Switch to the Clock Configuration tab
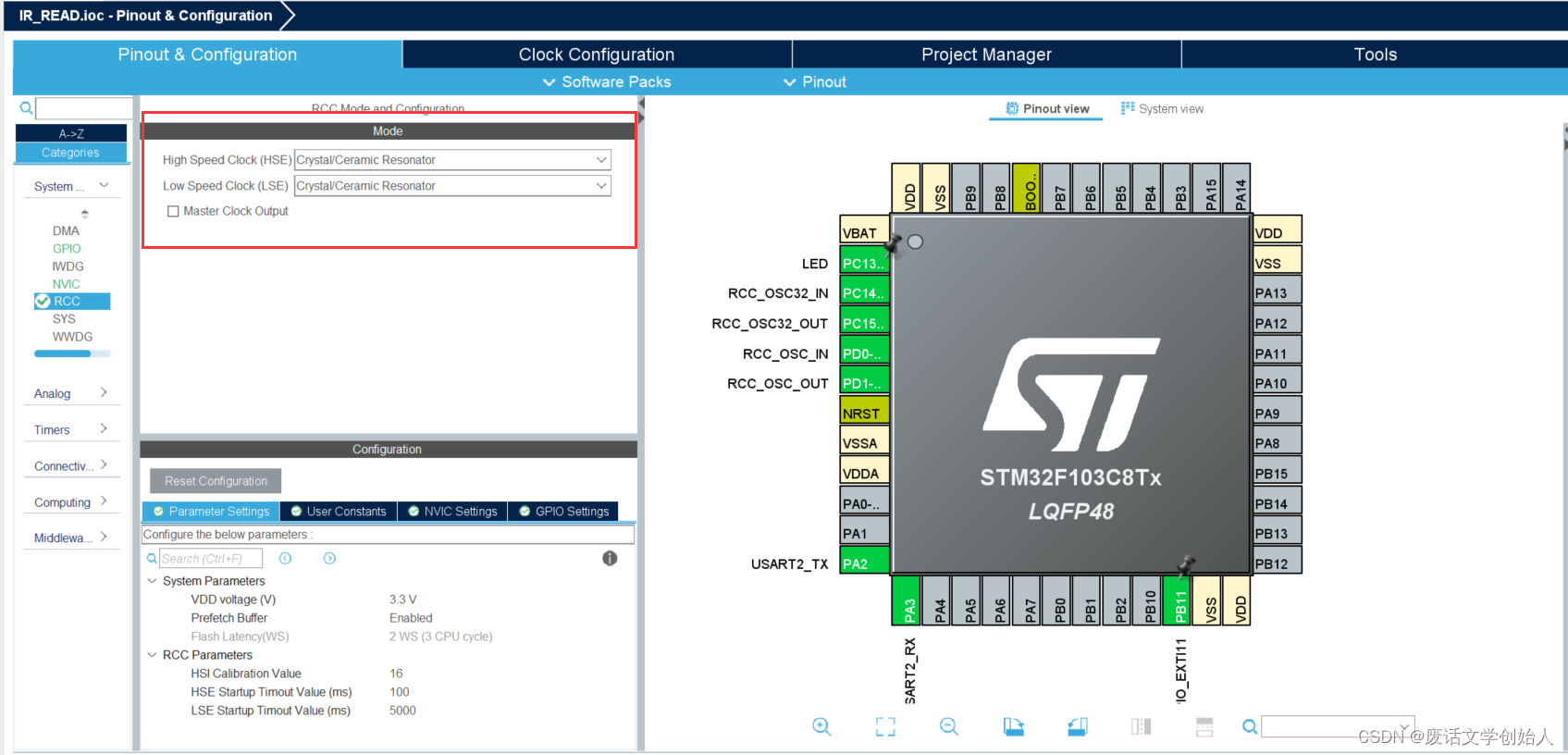 tap(597, 55)
